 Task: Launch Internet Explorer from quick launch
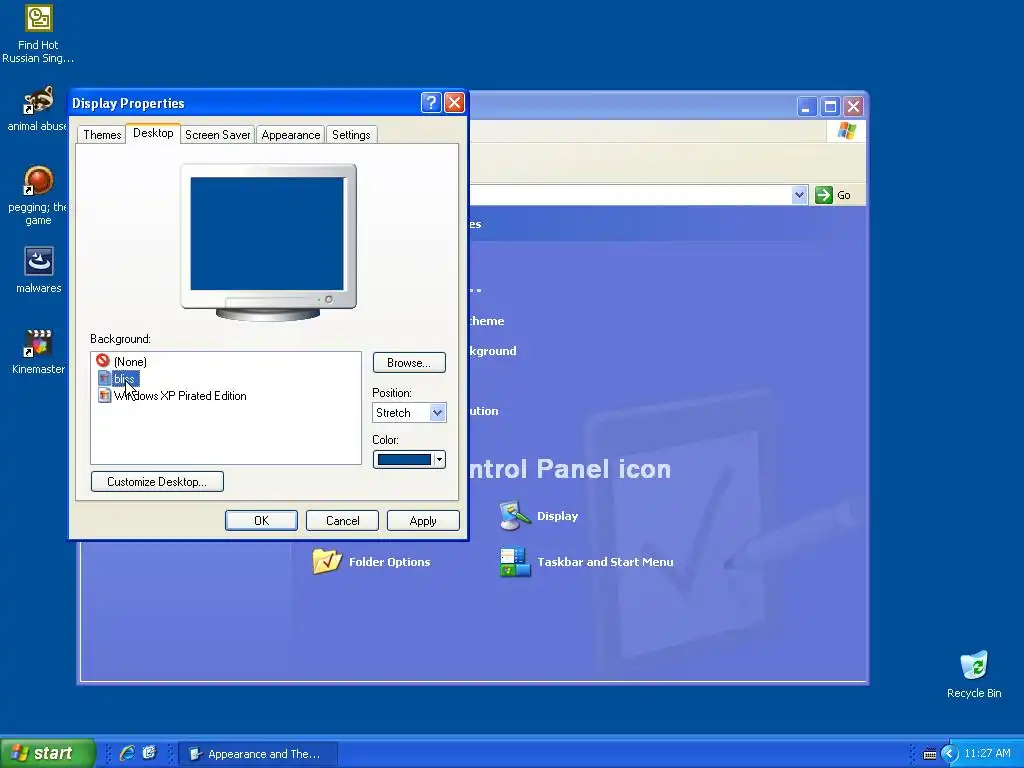click(x=127, y=753)
